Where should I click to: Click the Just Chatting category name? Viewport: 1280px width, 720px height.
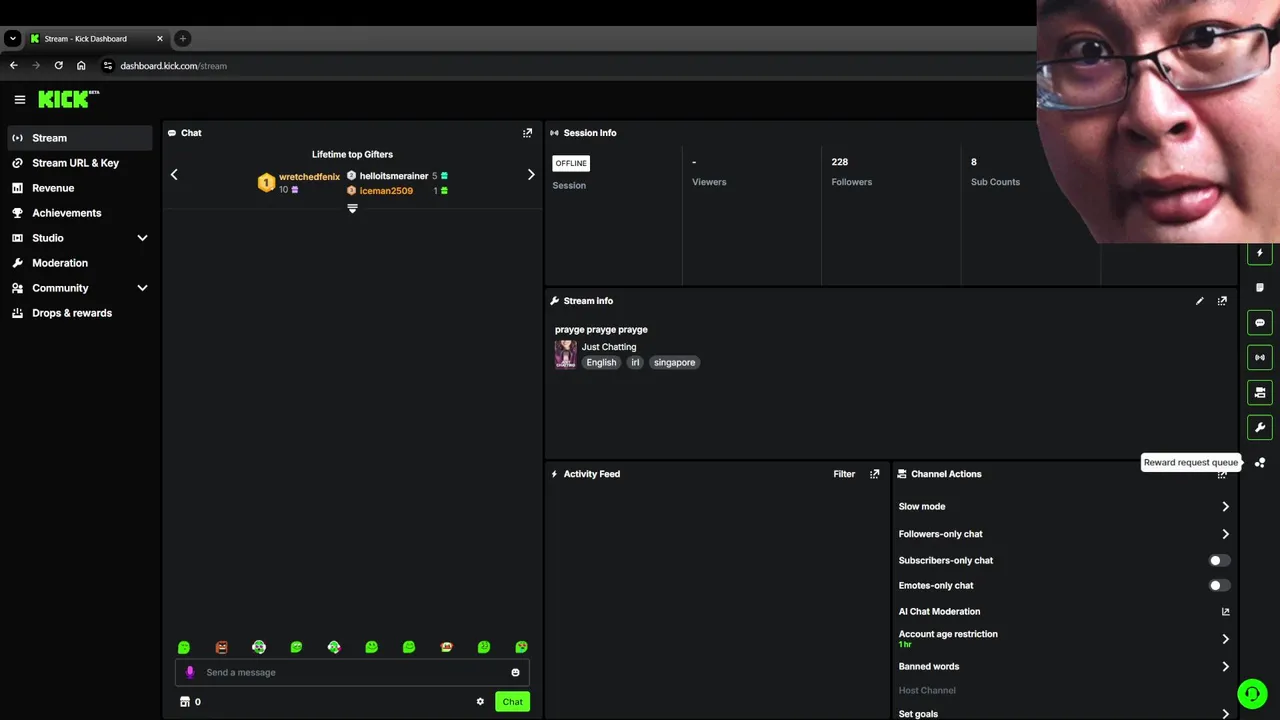click(609, 347)
